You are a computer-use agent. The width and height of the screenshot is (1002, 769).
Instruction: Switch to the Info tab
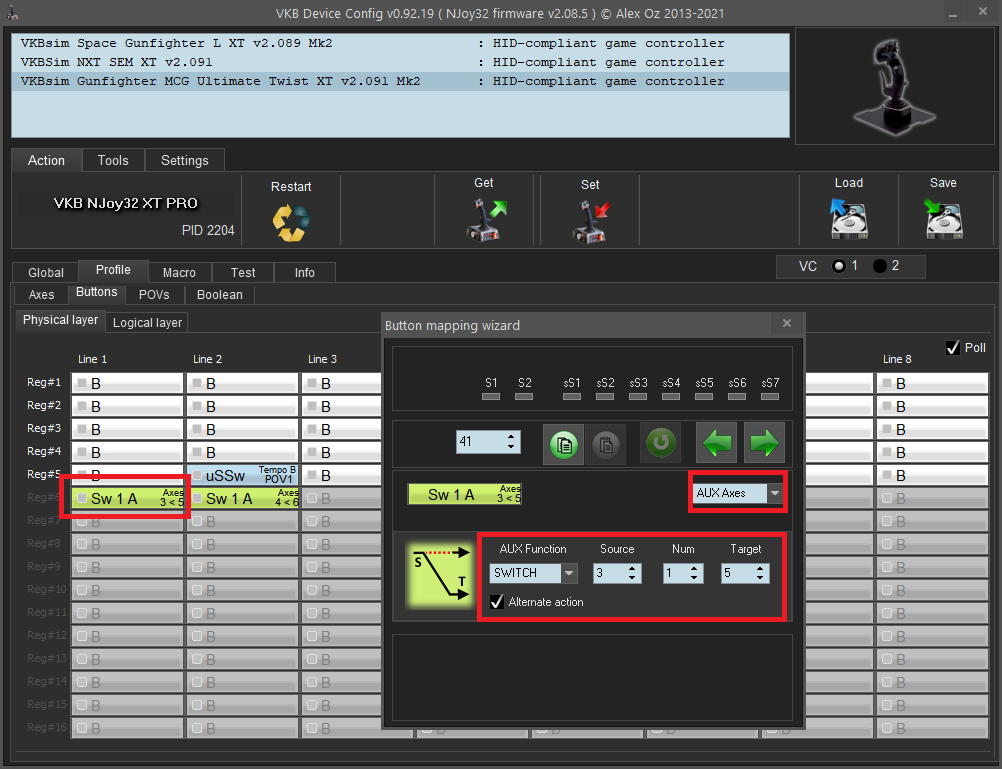(x=305, y=272)
